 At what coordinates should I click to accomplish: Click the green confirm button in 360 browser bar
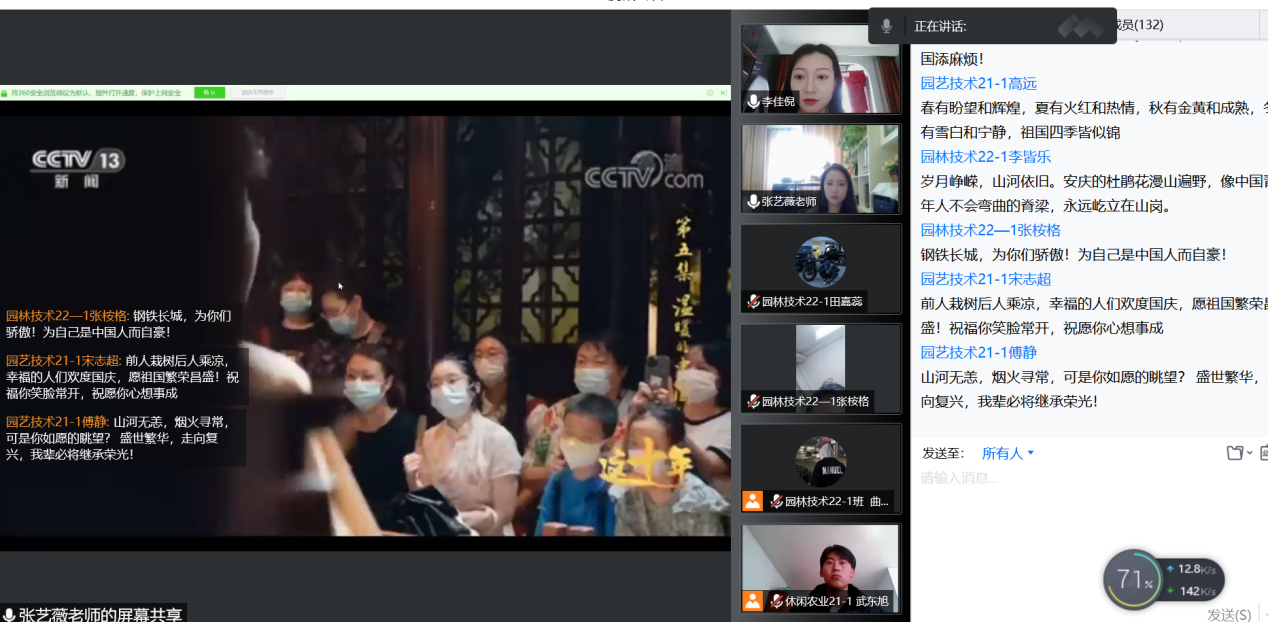[209, 93]
